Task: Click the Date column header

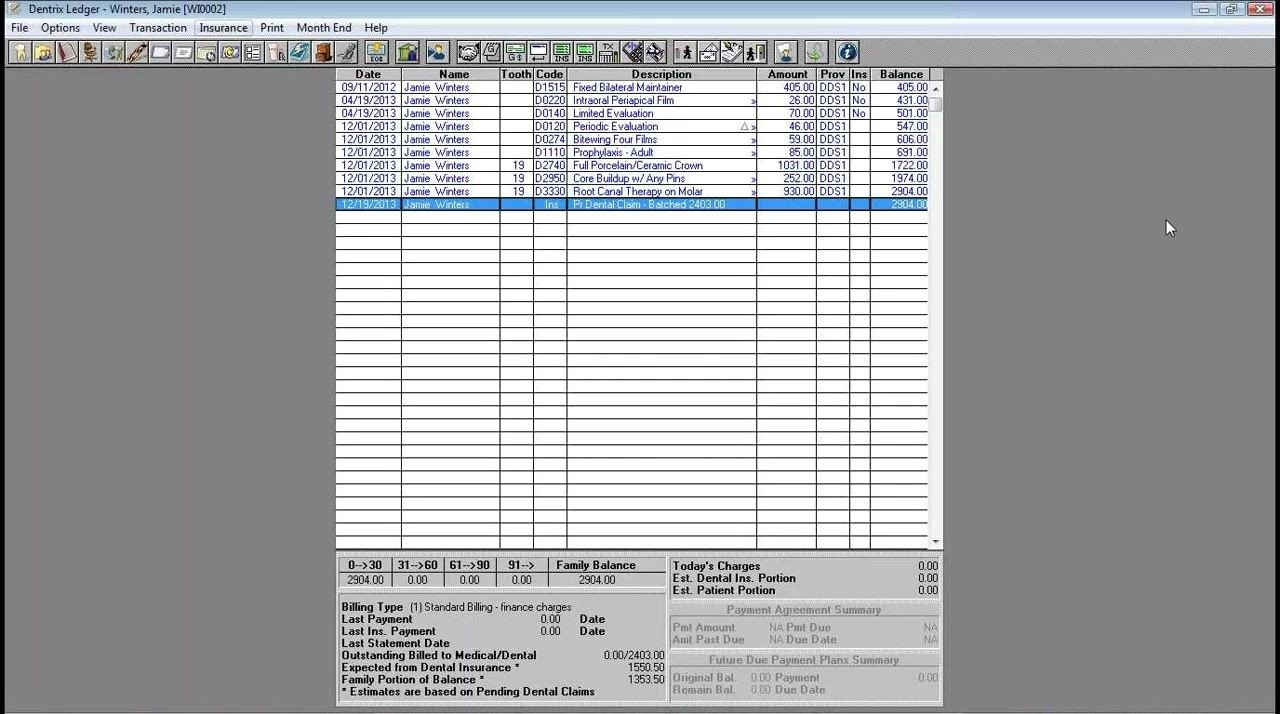Action: coord(368,74)
